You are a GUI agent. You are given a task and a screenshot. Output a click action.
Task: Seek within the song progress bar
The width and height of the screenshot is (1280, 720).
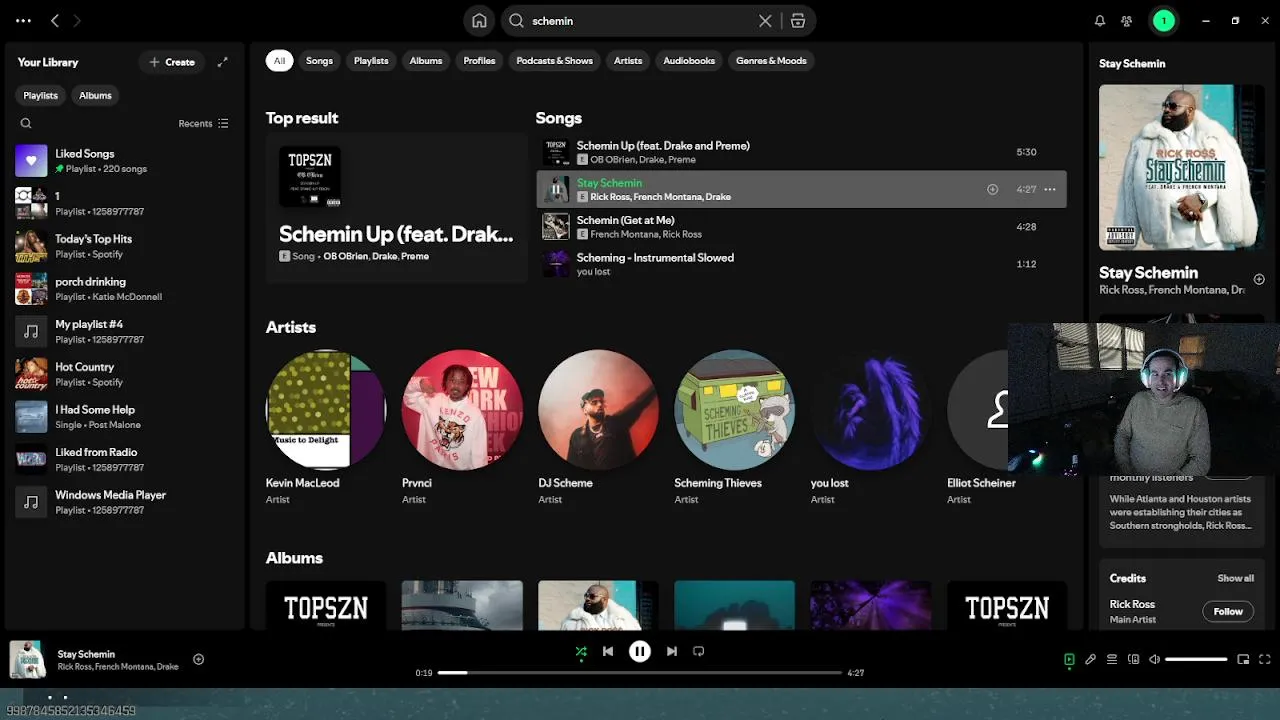640,673
